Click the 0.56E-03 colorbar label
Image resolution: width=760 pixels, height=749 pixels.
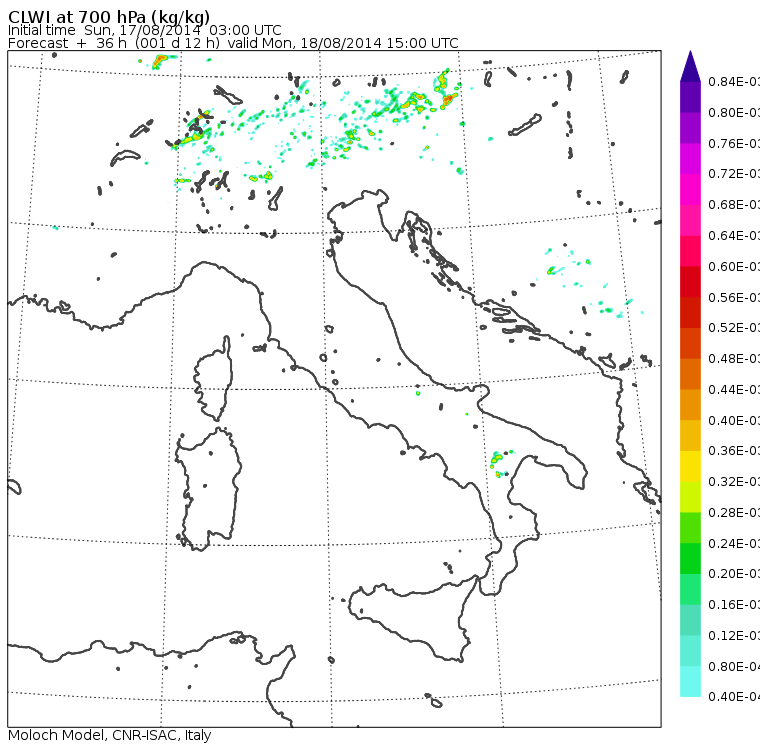click(x=734, y=297)
